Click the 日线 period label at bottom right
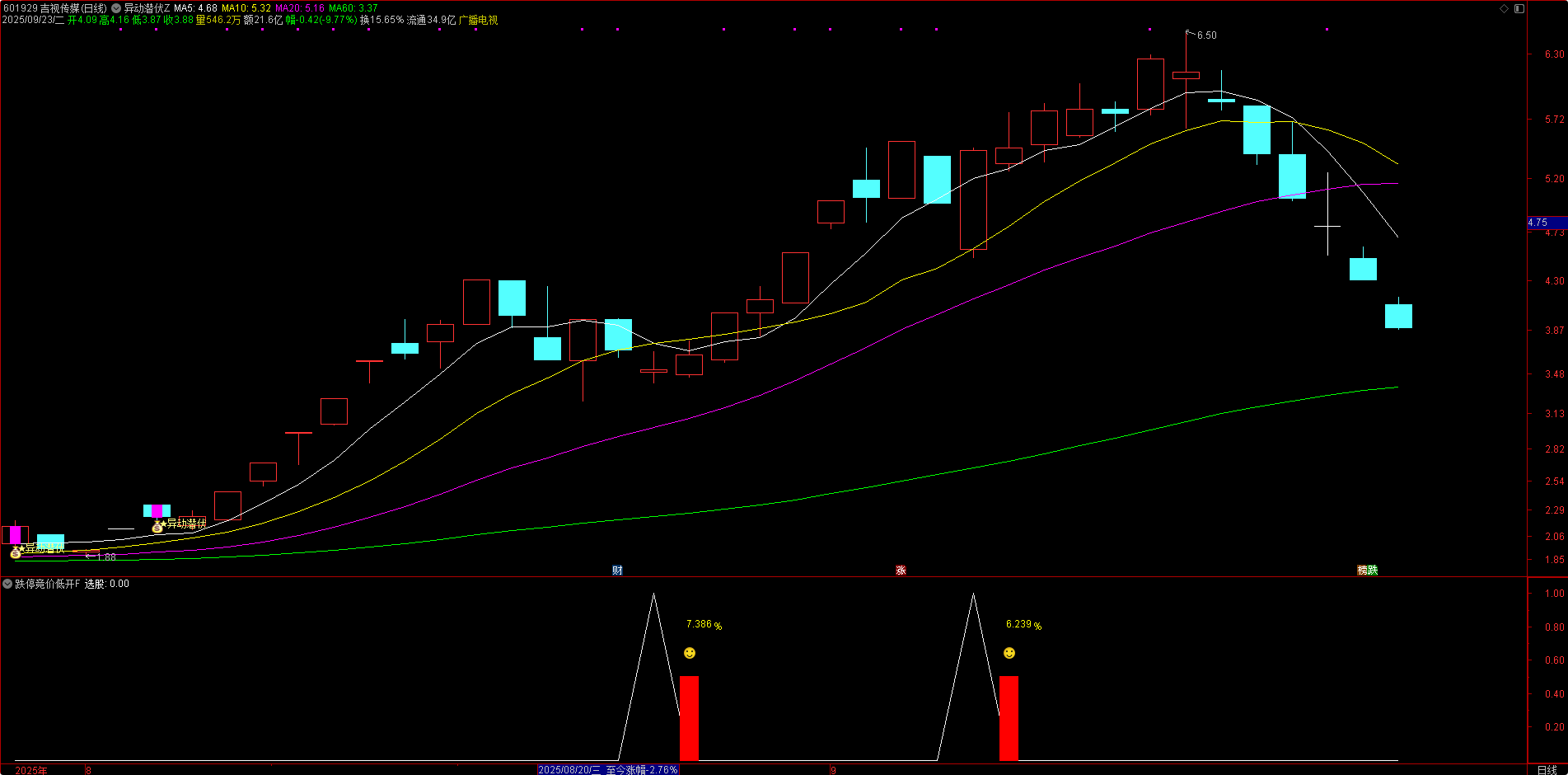 [1547, 770]
